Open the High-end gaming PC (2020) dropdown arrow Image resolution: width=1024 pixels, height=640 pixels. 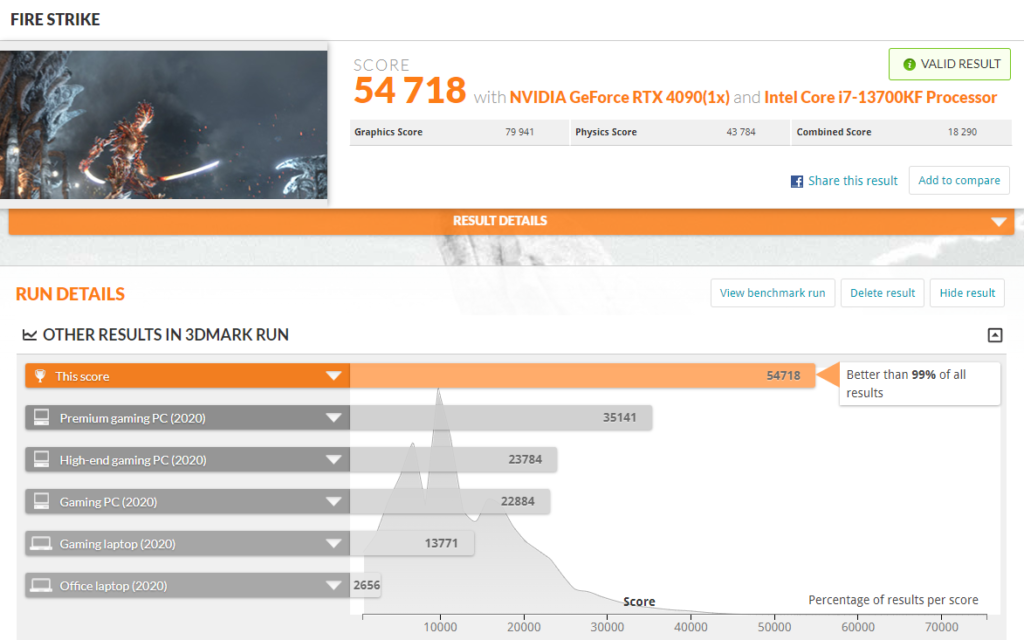tap(334, 459)
